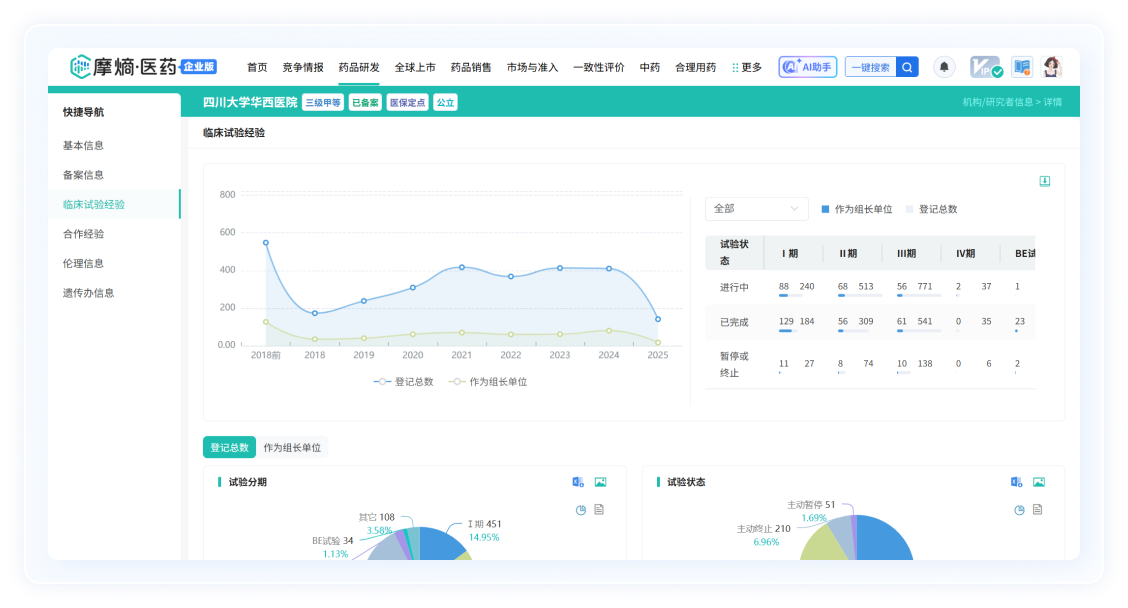
Task: Click the 摩熵·医药 logo
Action: point(143,67)
